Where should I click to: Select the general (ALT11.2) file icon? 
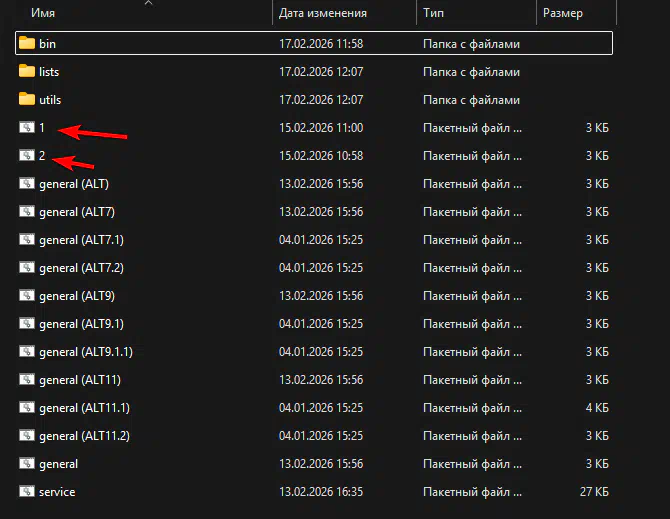tap(27, 436)
